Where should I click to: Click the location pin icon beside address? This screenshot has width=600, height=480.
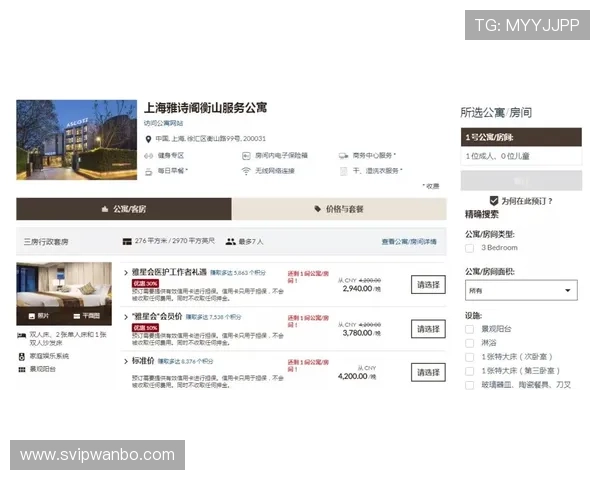coord(148,139)
